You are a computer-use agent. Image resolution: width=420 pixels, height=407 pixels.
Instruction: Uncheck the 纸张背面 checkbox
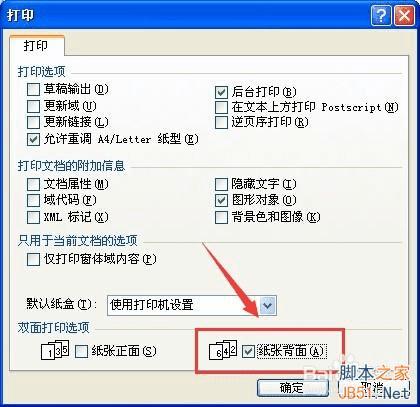249,351
